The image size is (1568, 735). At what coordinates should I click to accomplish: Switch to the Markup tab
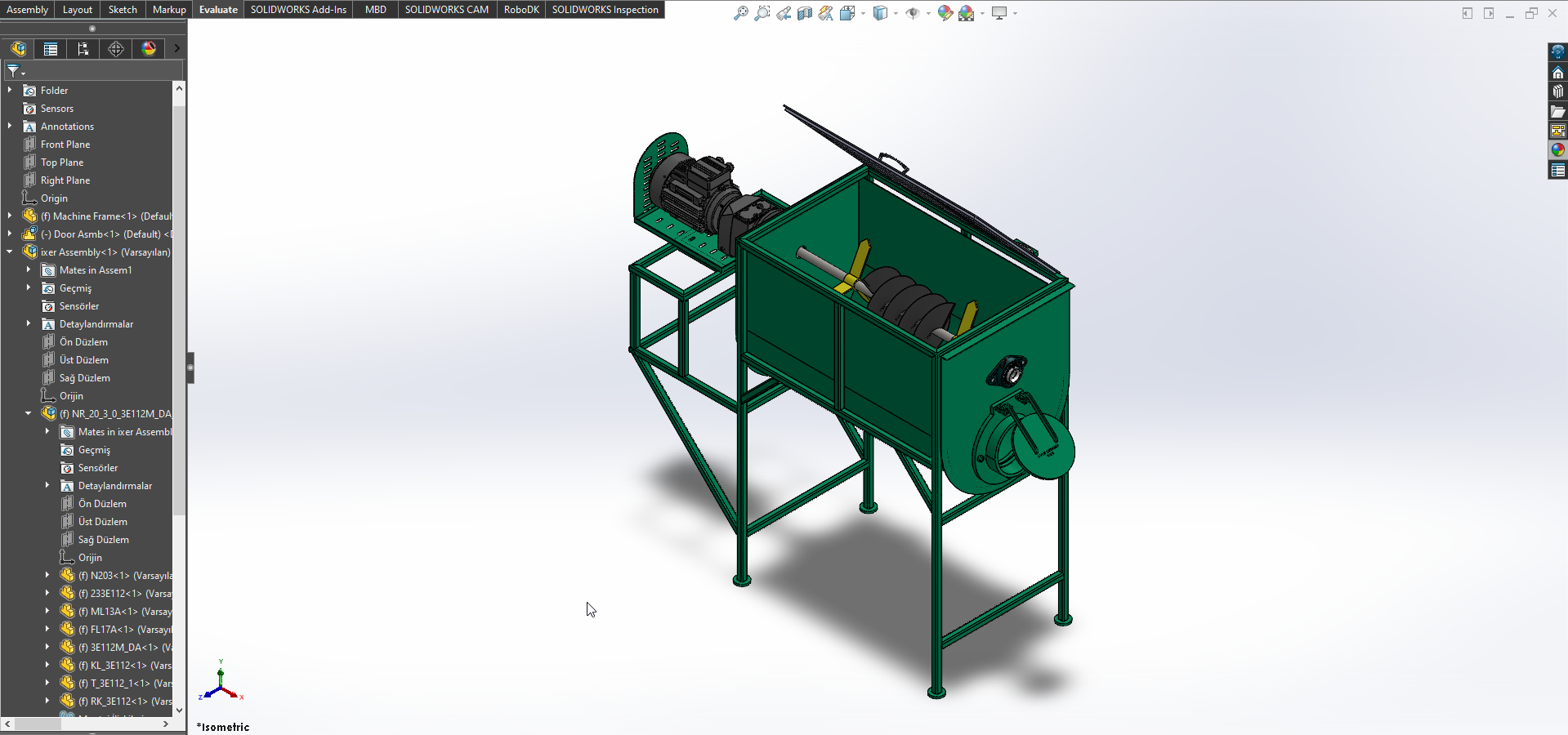tap(169, 10)
